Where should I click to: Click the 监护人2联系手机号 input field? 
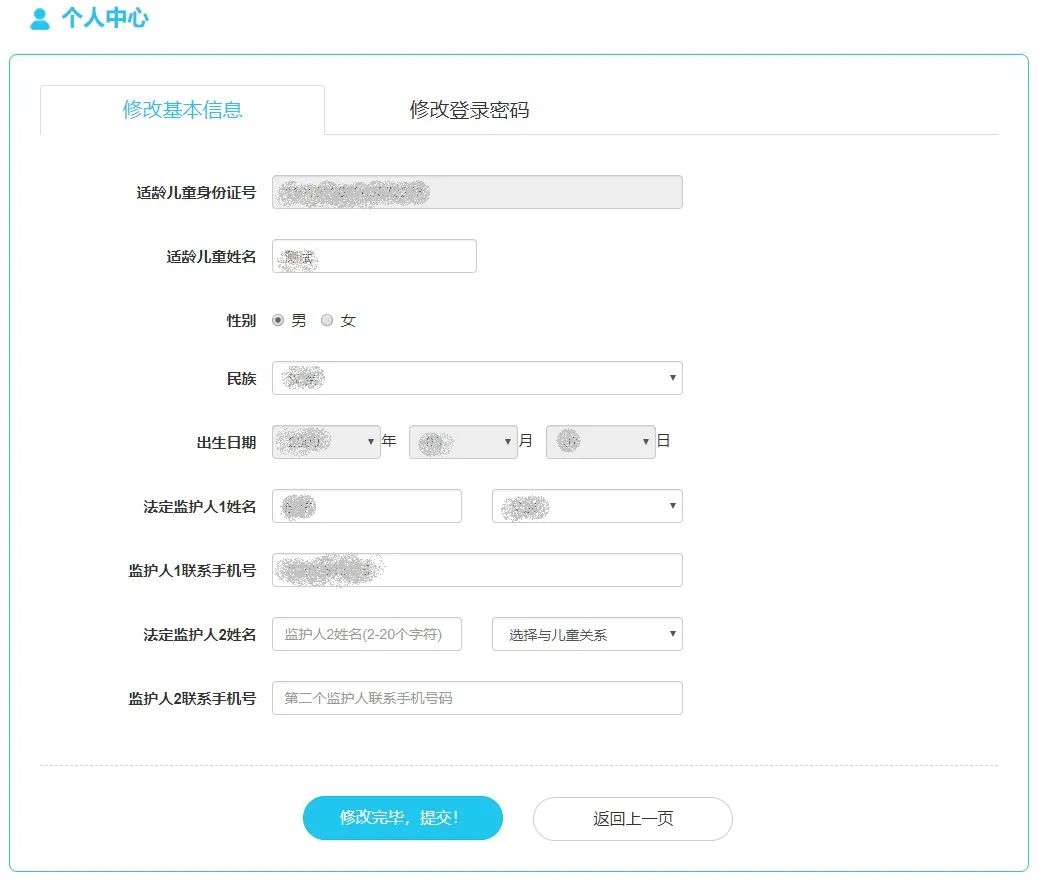477,698
